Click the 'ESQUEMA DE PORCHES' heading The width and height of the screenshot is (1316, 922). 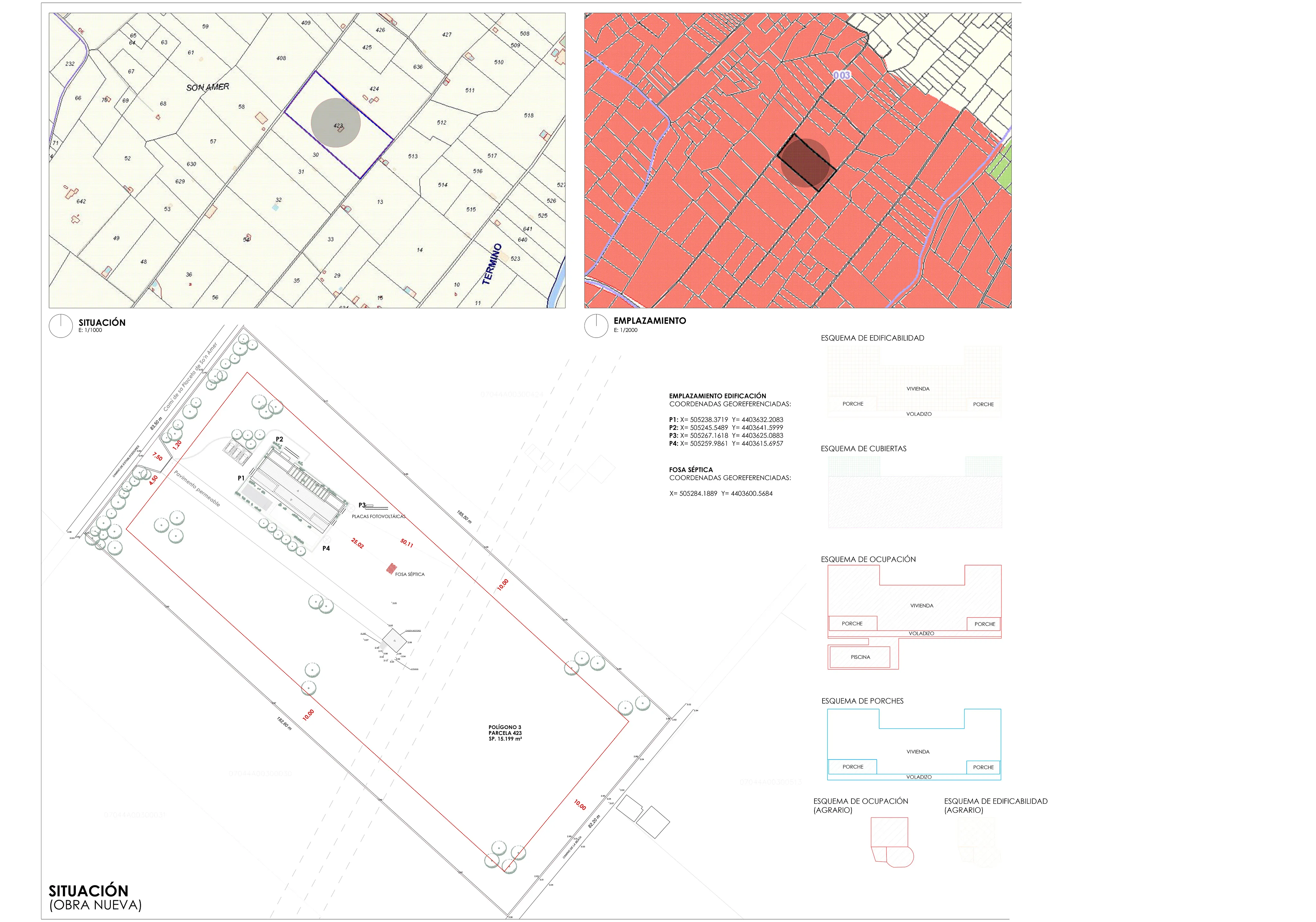[863, 701]
